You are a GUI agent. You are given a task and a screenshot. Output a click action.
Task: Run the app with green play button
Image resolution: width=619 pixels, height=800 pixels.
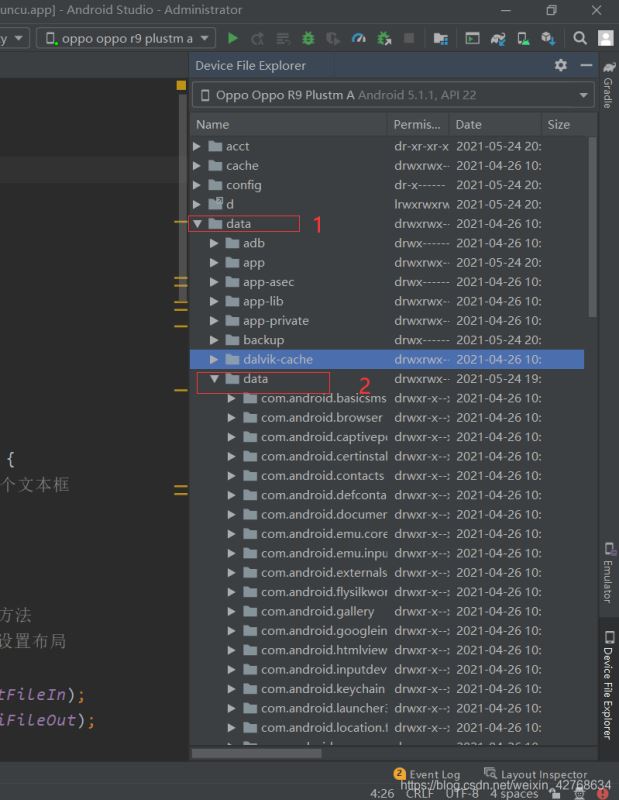(233, 38)
